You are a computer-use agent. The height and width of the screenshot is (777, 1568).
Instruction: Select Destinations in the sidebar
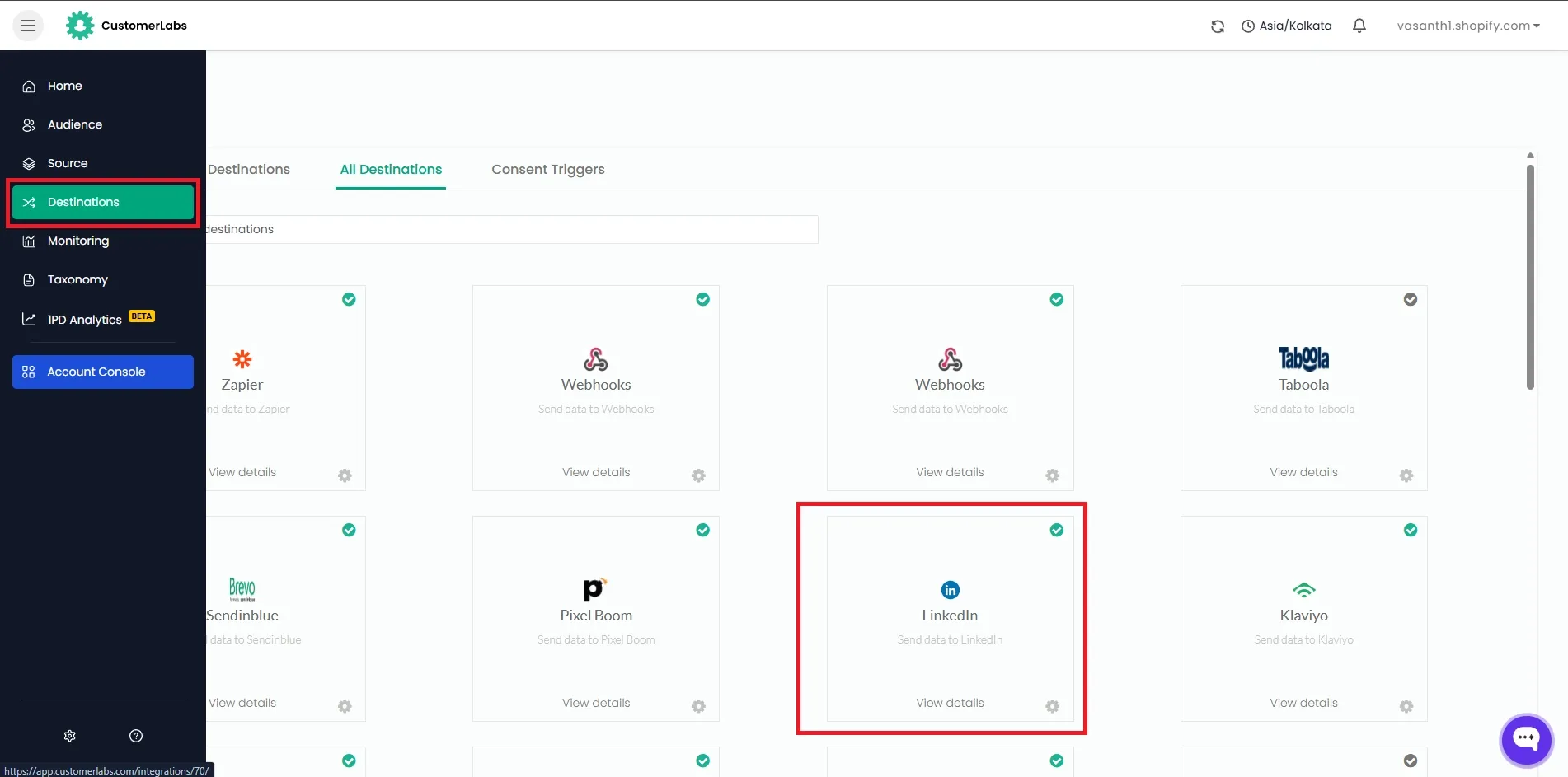[103, 202]
